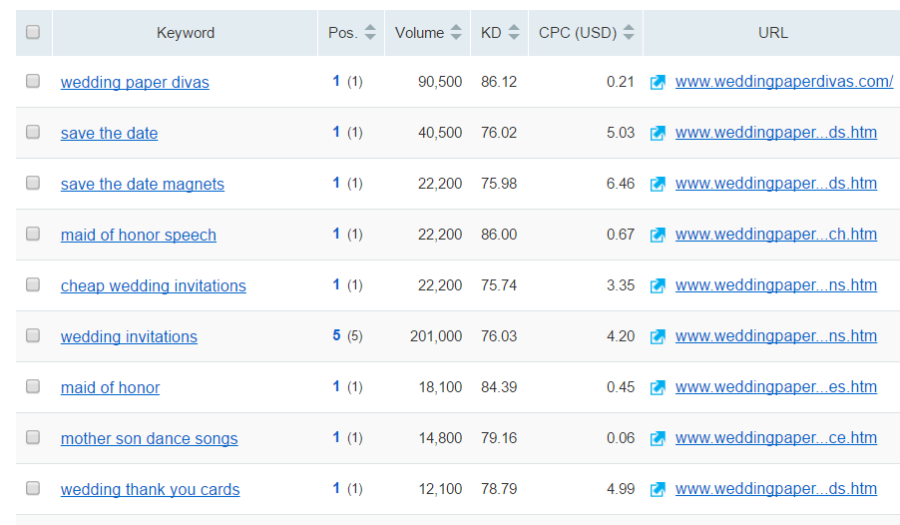Viewport: 900px width, 525px height.
Task: Sort by KD column arrows
Action: click(514, 32)
